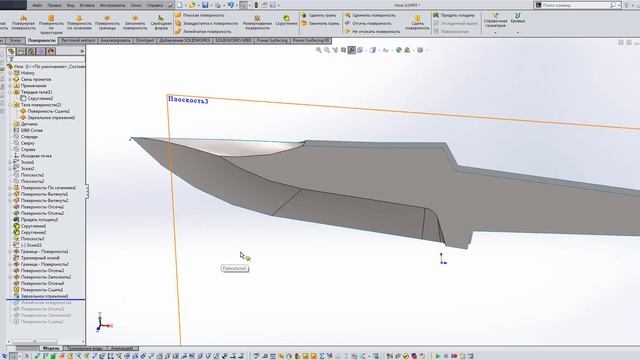This screenshot has height=360, width=640.
Task: Choose Thicken (Придать толщину) in ribbon
Action: [454, 15]
